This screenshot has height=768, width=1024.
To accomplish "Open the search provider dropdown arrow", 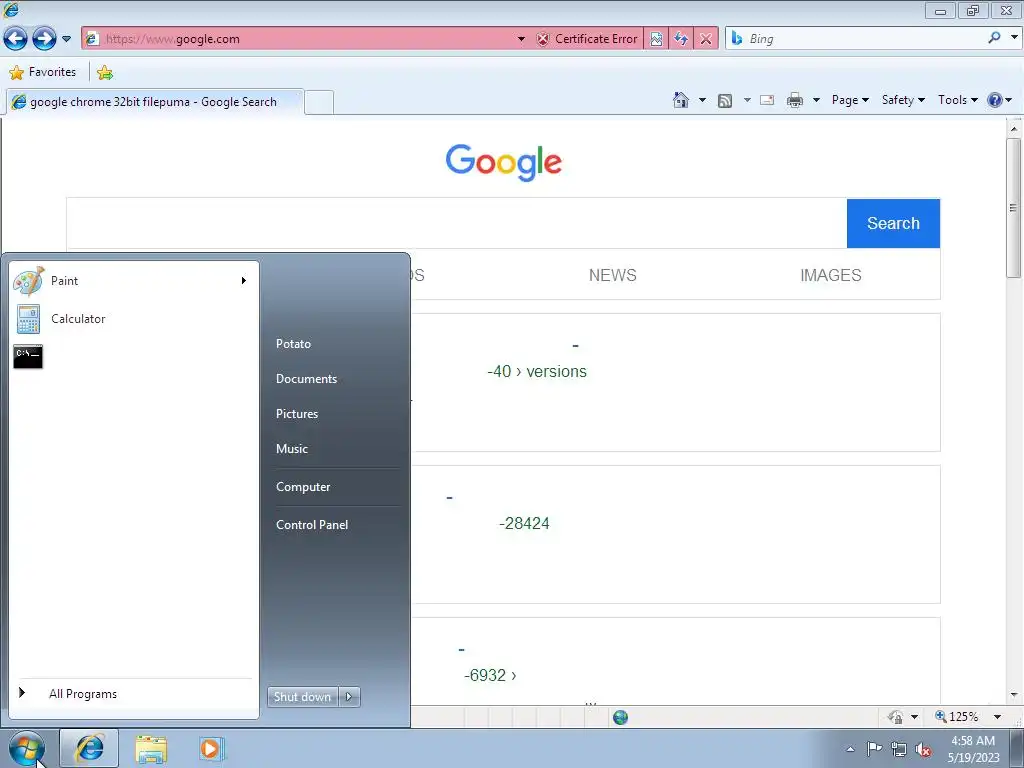I will coord(1014,38).
